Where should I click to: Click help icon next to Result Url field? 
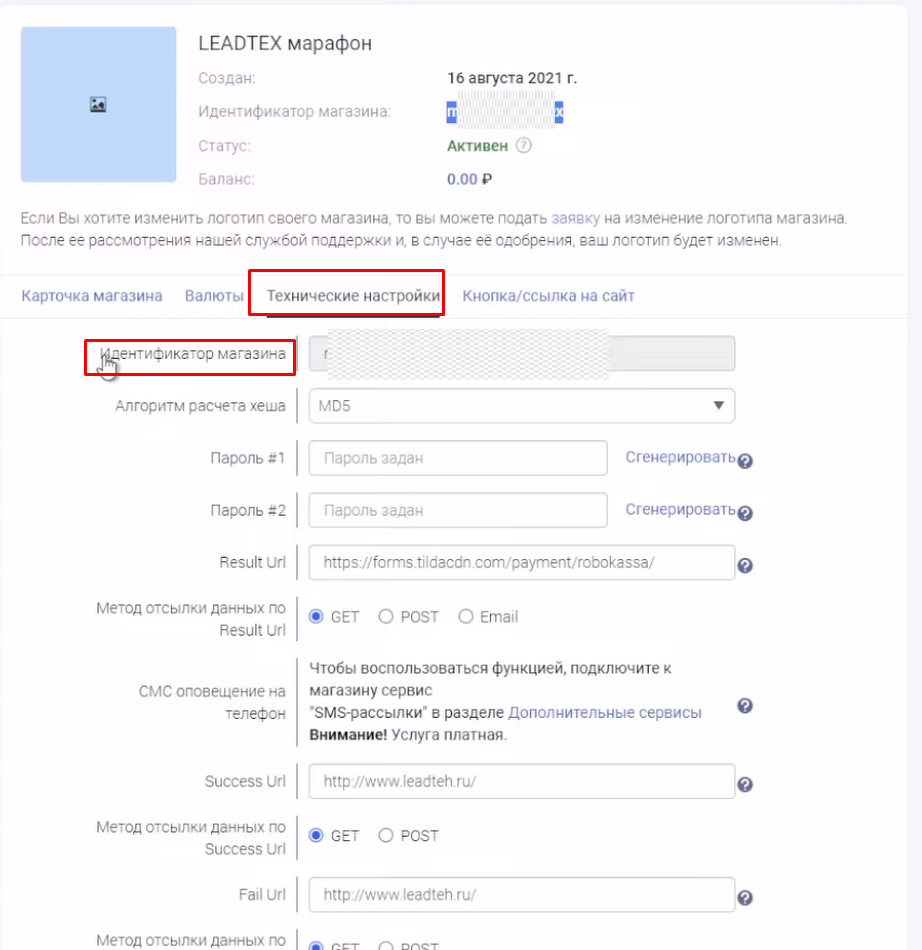[x=745, y=565]
